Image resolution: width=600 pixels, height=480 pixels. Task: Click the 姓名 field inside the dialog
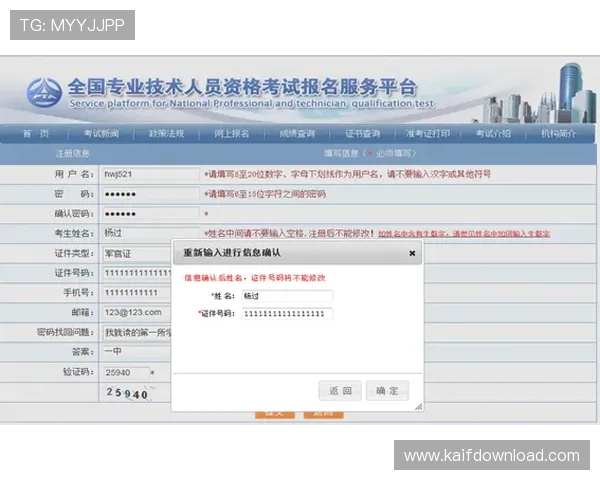pos(287,296)
